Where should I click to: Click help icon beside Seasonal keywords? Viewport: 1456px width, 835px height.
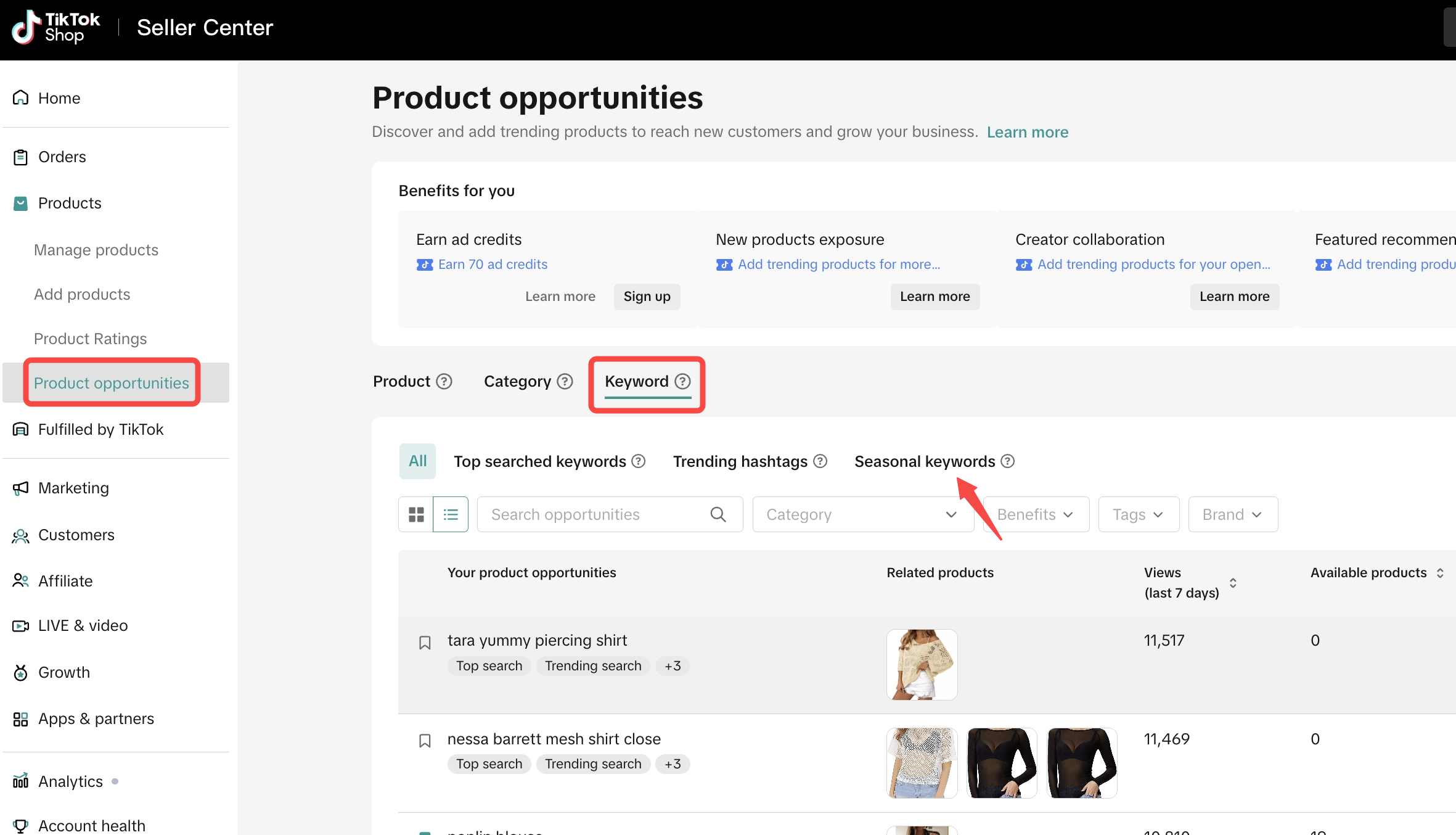coord(1007,461)
